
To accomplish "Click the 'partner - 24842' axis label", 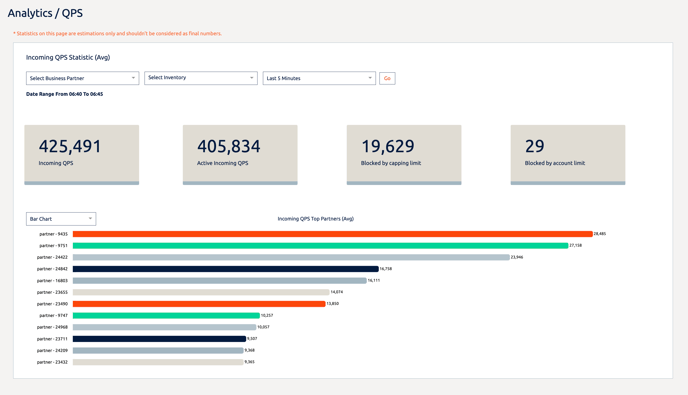I will click(x=52, y=269).
